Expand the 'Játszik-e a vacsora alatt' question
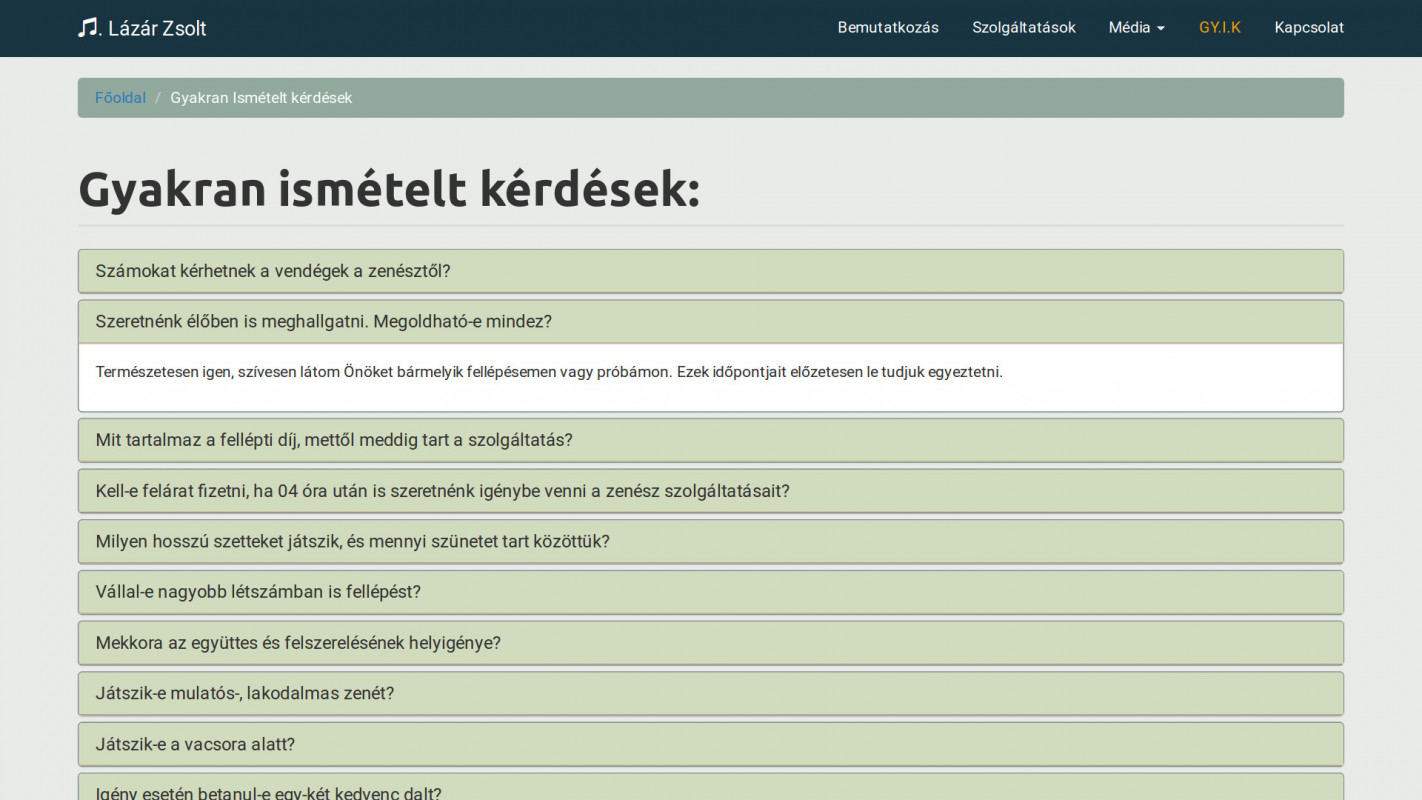 (x=195, y=745)
